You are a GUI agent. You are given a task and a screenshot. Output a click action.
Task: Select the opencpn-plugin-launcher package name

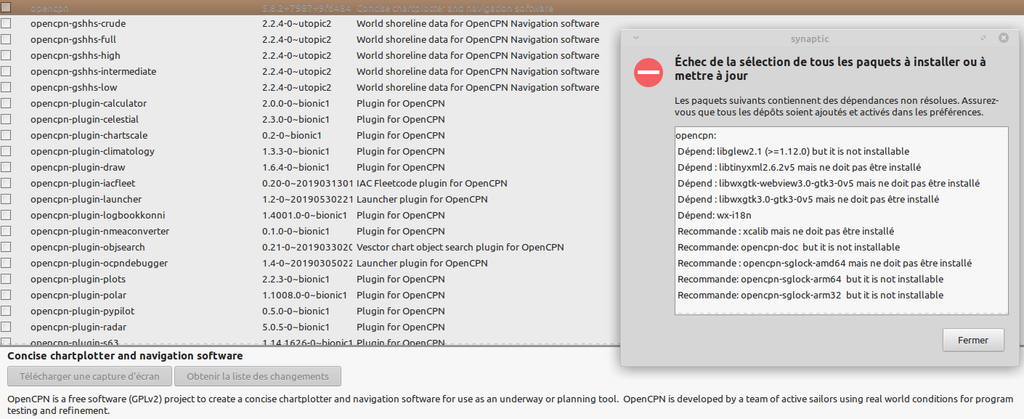[86, 199]
